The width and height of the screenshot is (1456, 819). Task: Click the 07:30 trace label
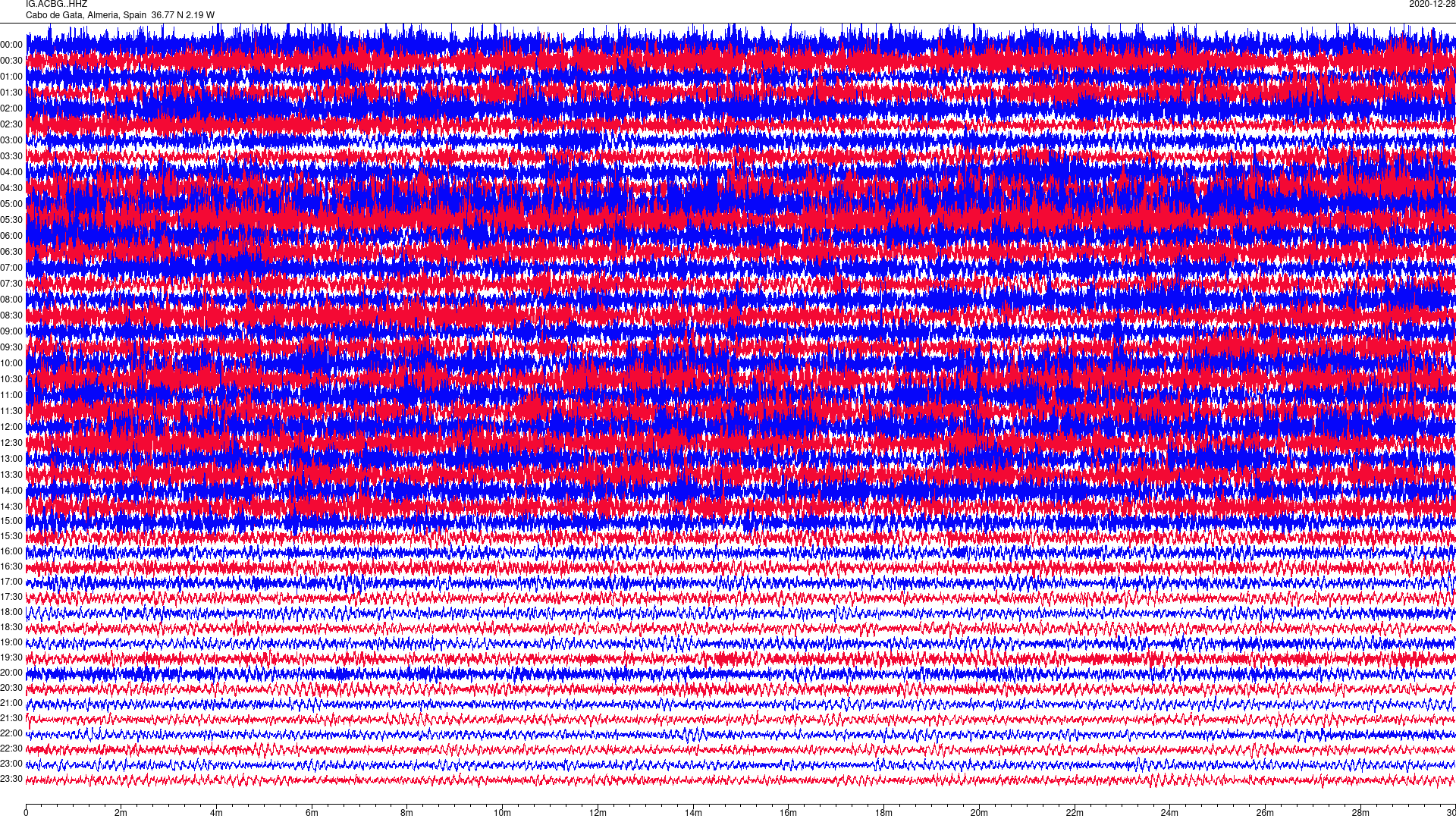pos(11,284)
